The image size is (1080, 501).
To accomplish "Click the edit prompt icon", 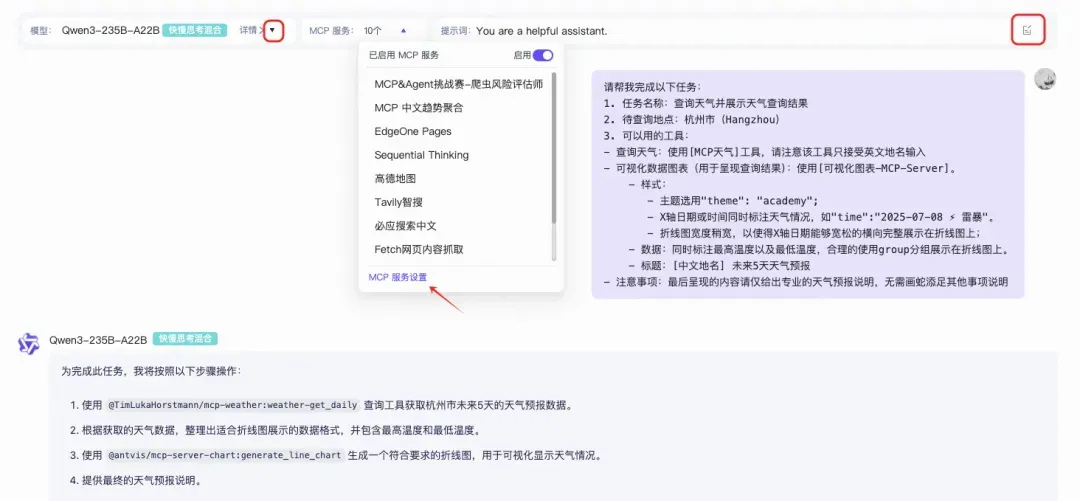I will click(1028, 30).
